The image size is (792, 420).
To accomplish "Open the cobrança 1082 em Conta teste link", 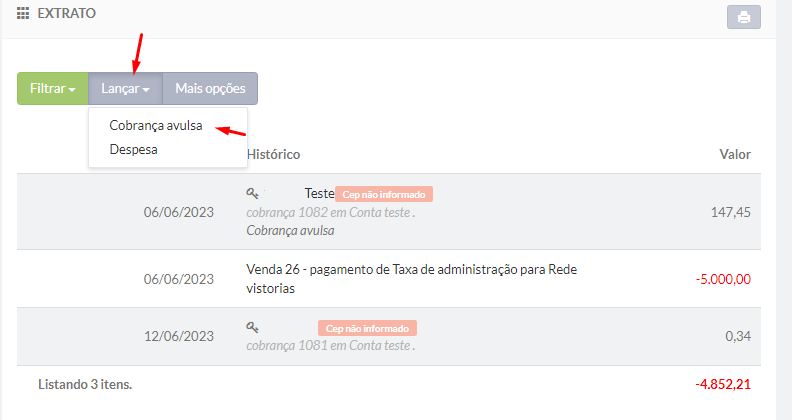I will click(x=330, y=212).
